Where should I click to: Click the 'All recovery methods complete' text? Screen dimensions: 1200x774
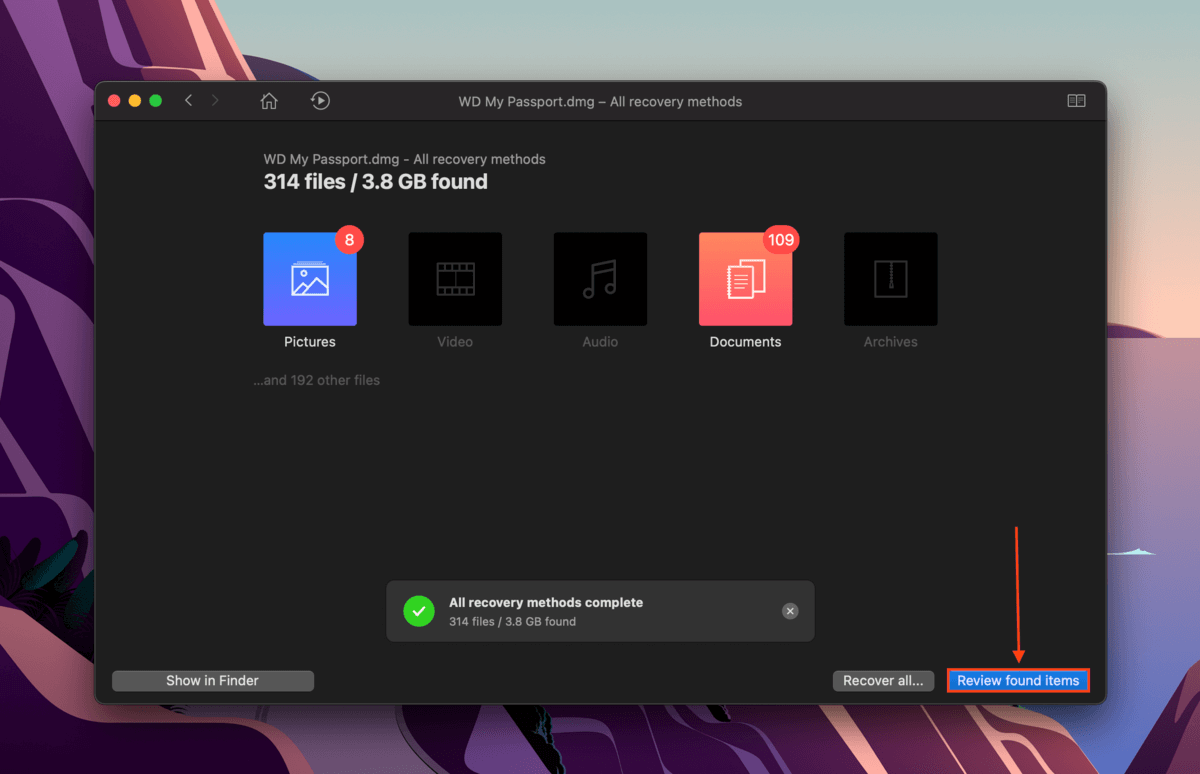[x=546, y=603]
